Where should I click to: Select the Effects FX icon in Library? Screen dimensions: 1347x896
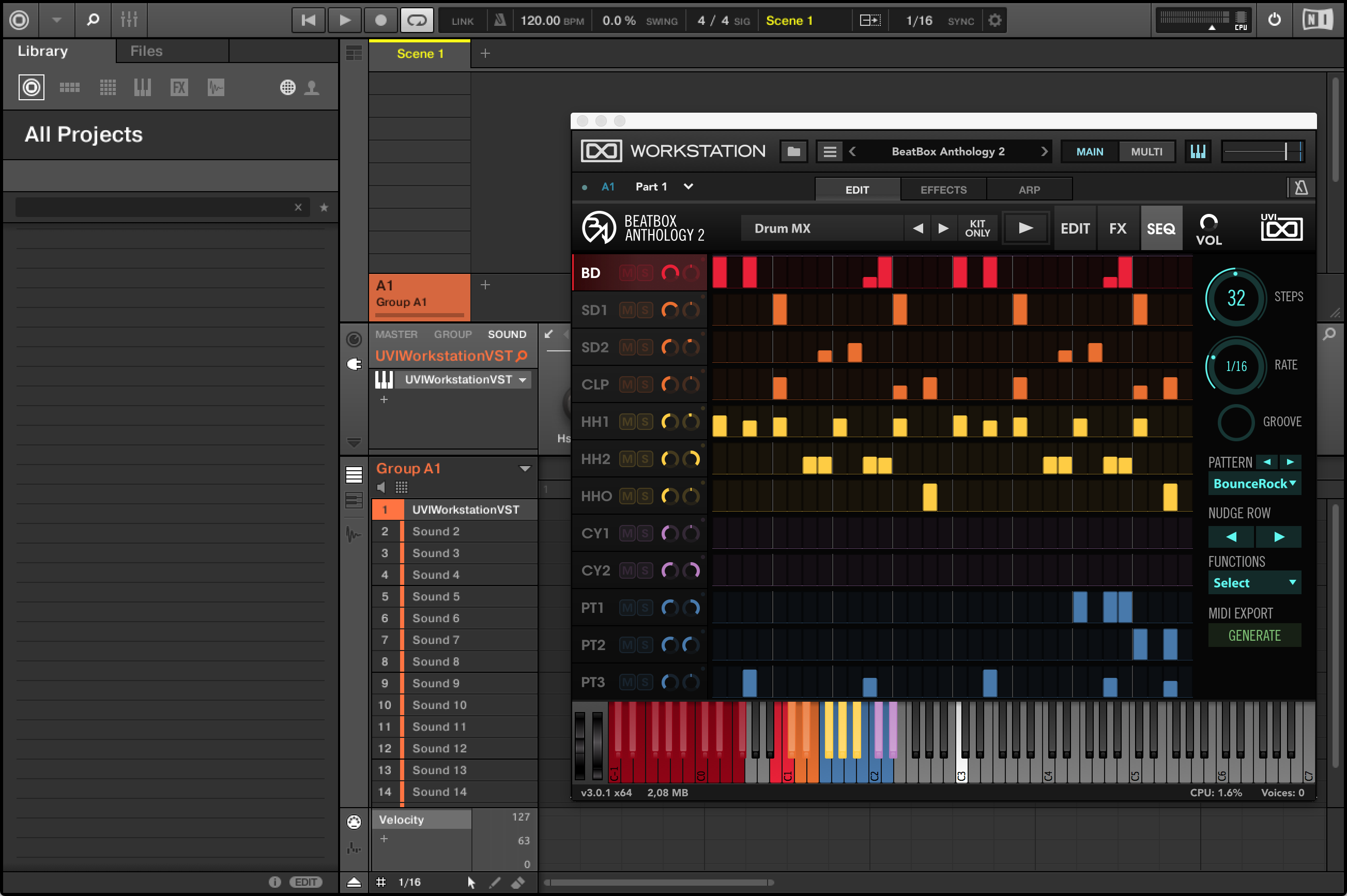tap(179, 87)
